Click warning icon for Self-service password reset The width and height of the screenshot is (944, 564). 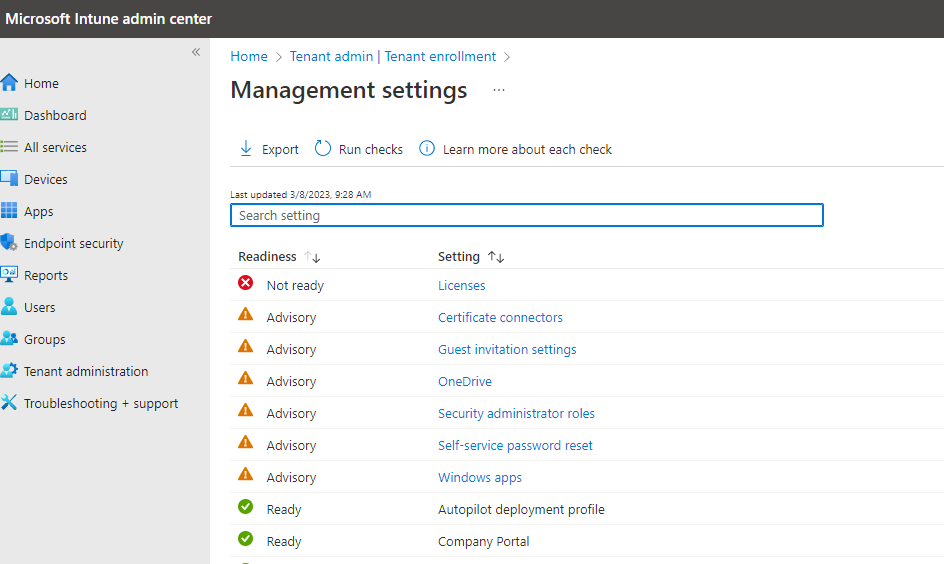[246, 442]
